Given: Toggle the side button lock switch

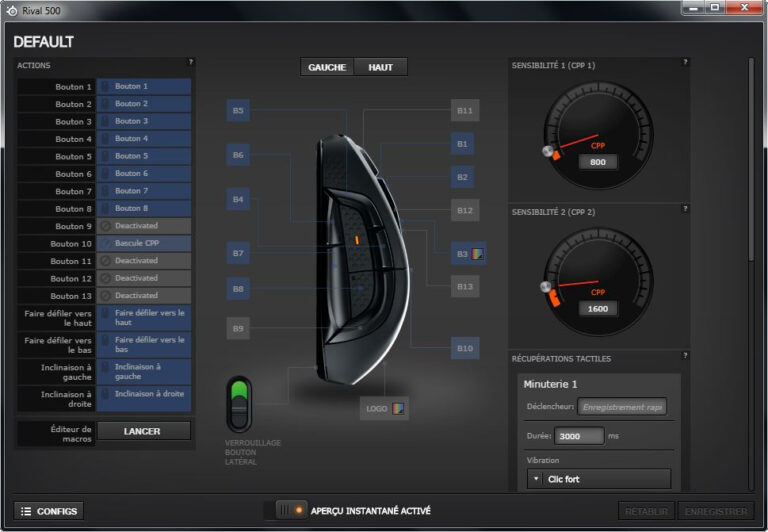Looking at the screenshot, I should pyautogui.click(x=239, y=404).
